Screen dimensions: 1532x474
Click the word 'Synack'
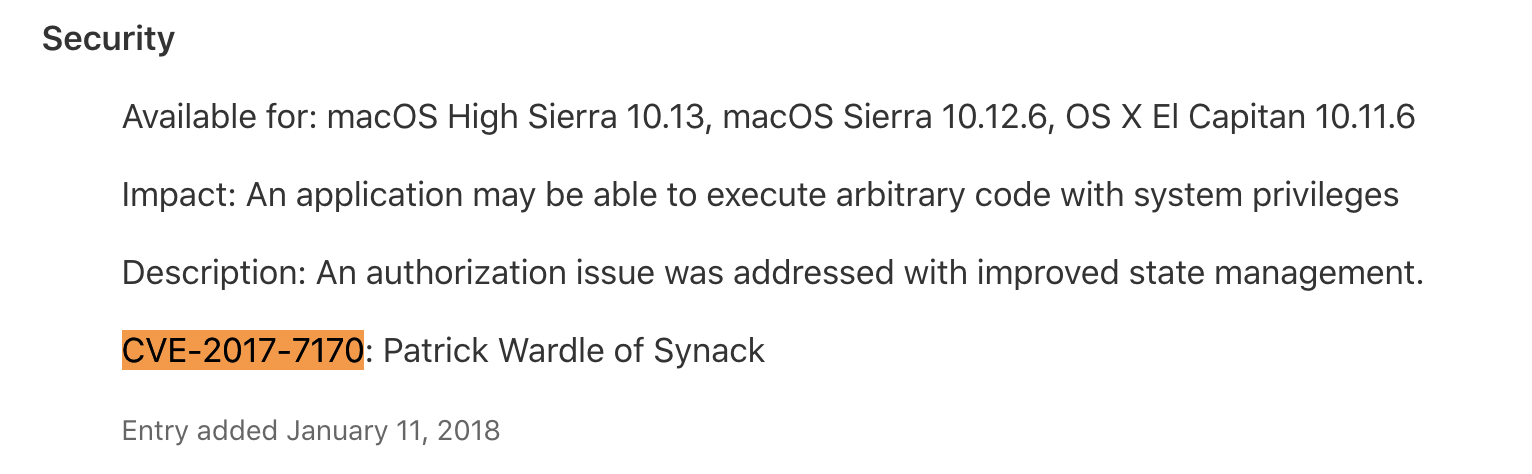point(709,351)
